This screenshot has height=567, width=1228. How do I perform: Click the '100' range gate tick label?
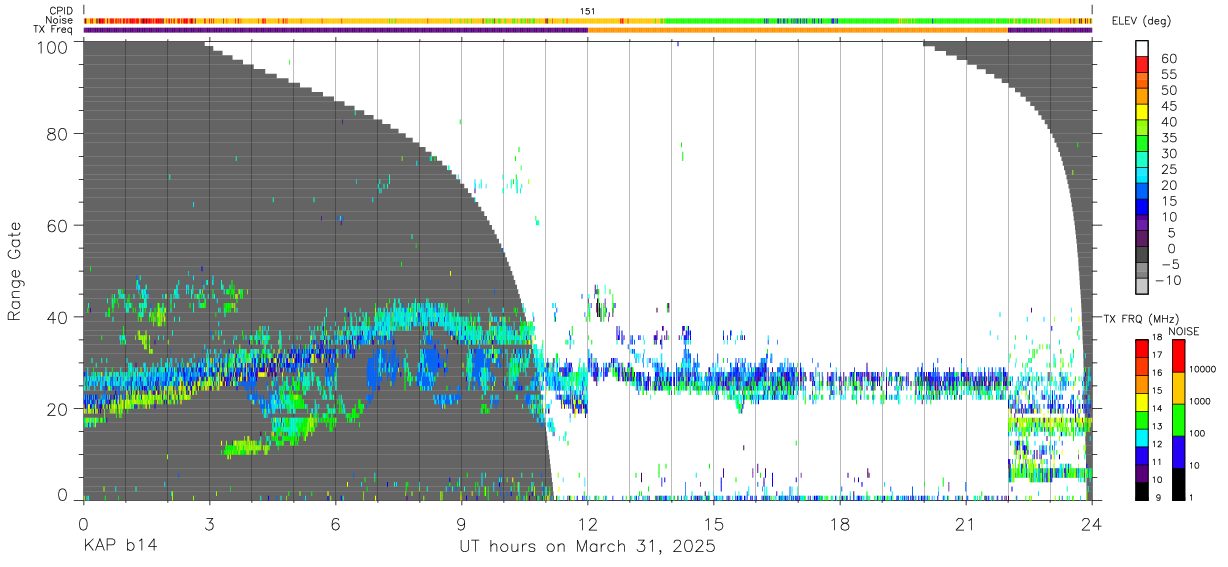point(52,46)
